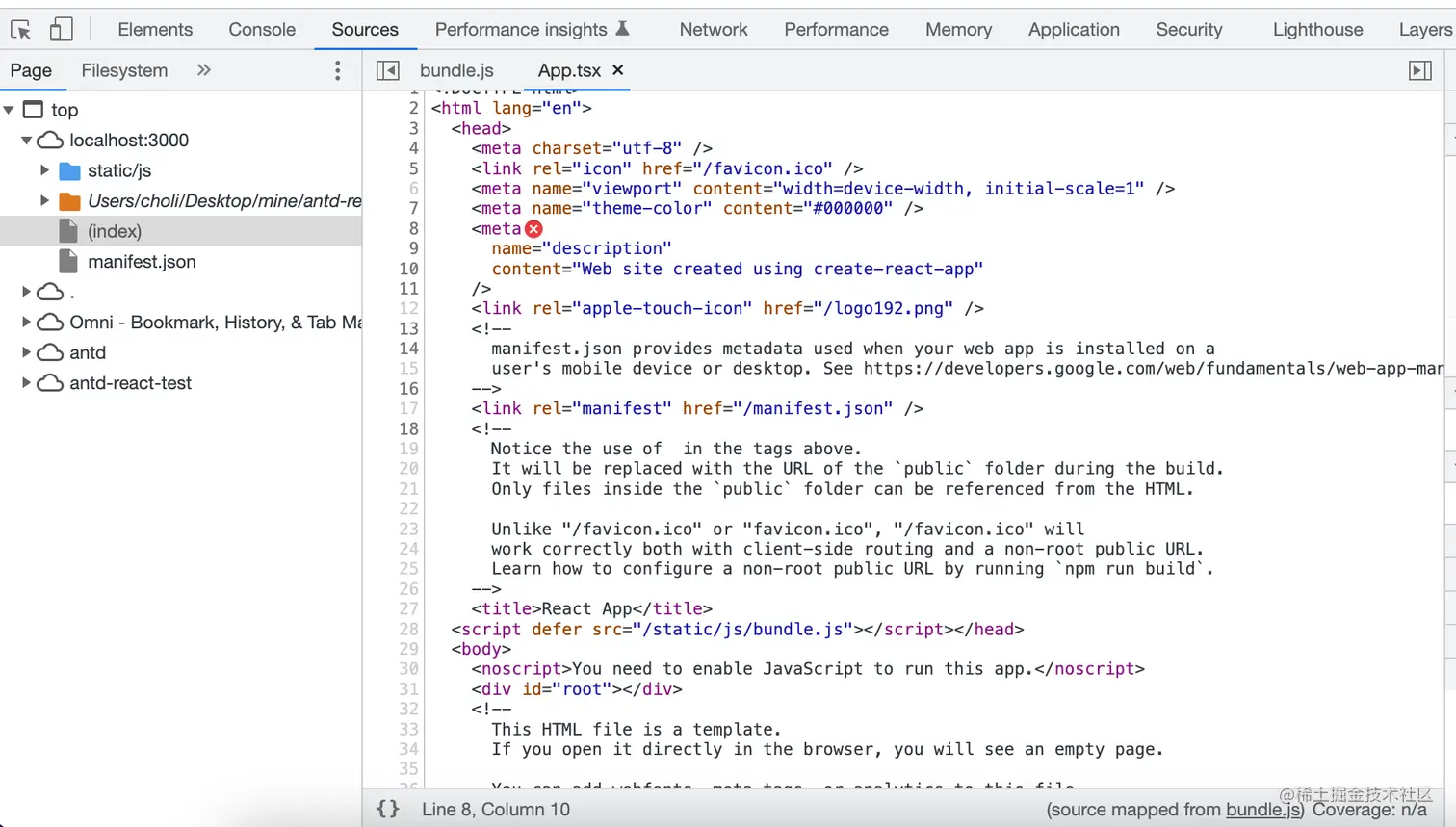Collapse the localhost:3000 tree node
Screen dimensions: 1456x827
click(x=27, y=141)
